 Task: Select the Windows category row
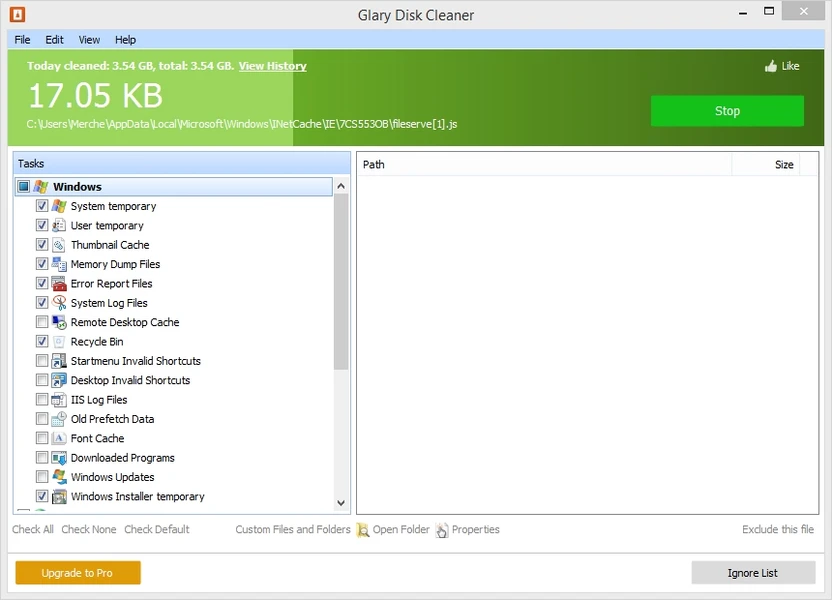pyautogui.click(x=174, y=187)
